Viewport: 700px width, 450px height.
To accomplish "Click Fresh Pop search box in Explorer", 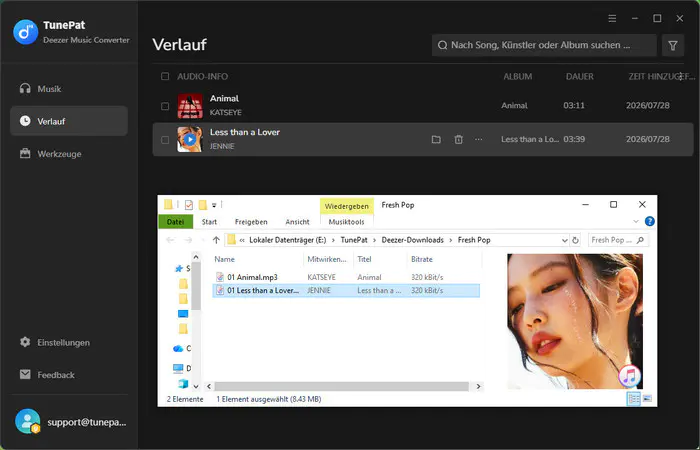I will pyautogui.click(x=618, y=240).
